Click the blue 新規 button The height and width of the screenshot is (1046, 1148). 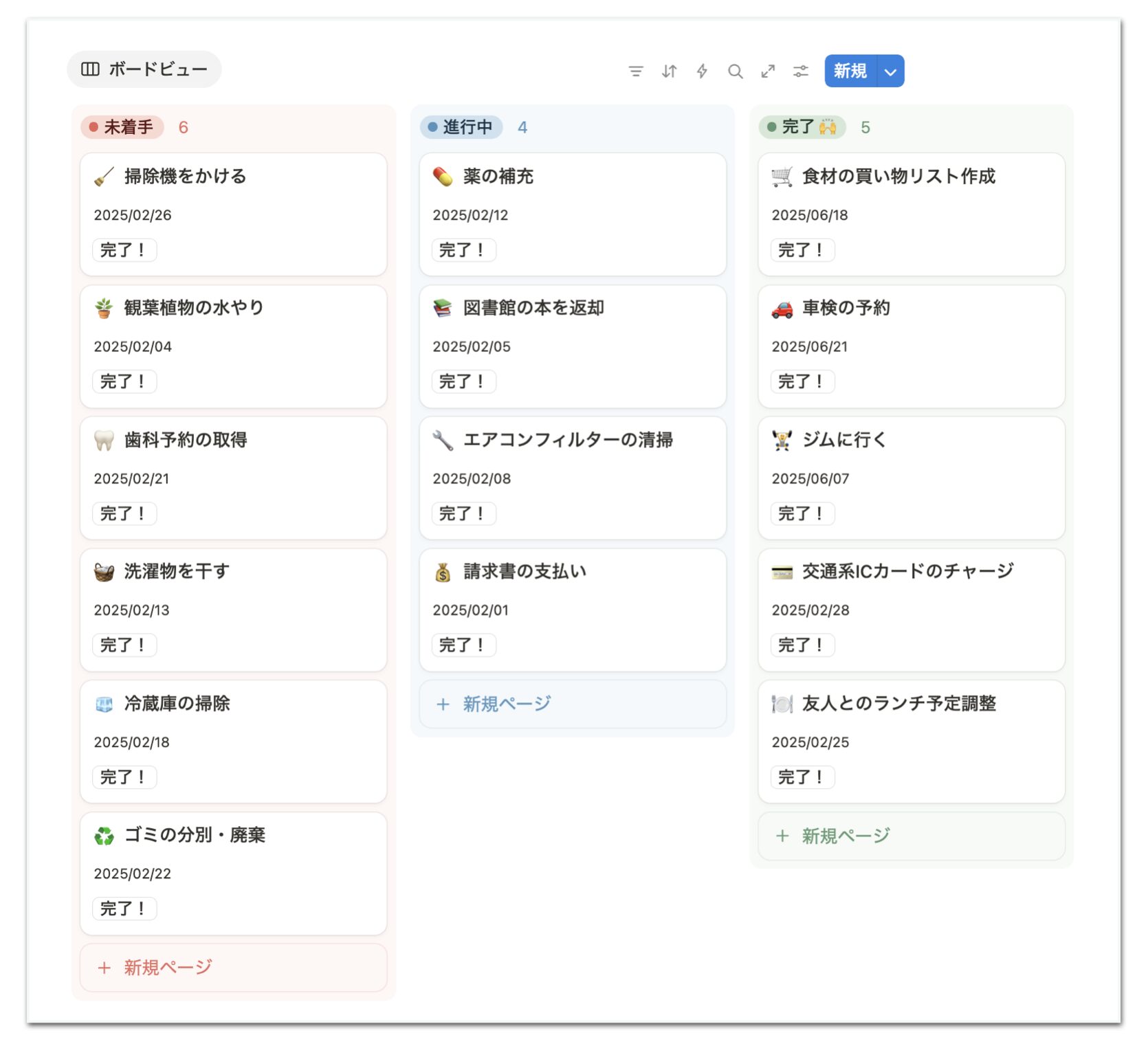coord(850,71)
